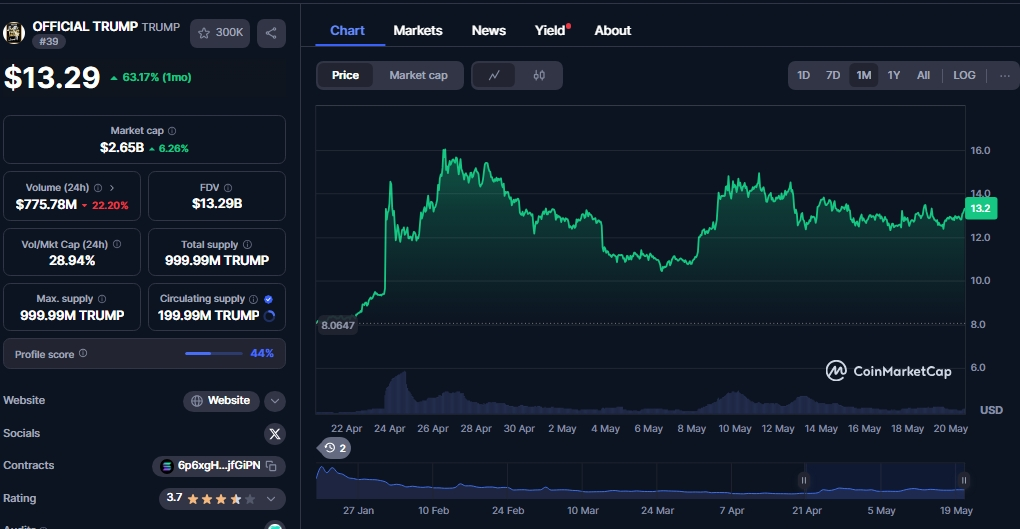
Task: Set chart range to 7D
Action: click(x=833, y=75)
